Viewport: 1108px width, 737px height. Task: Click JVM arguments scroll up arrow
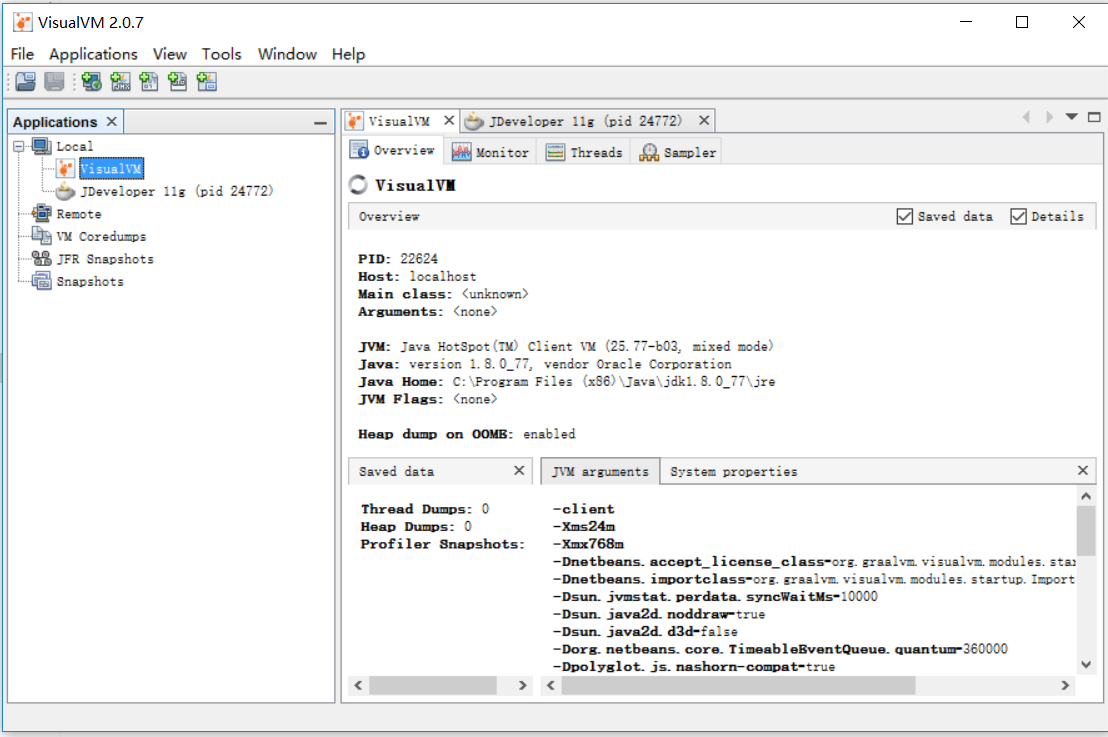point(1086,496)
